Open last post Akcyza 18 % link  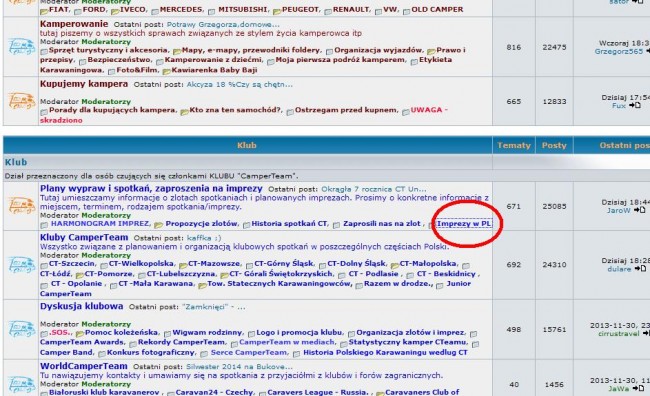coord(240,85)
